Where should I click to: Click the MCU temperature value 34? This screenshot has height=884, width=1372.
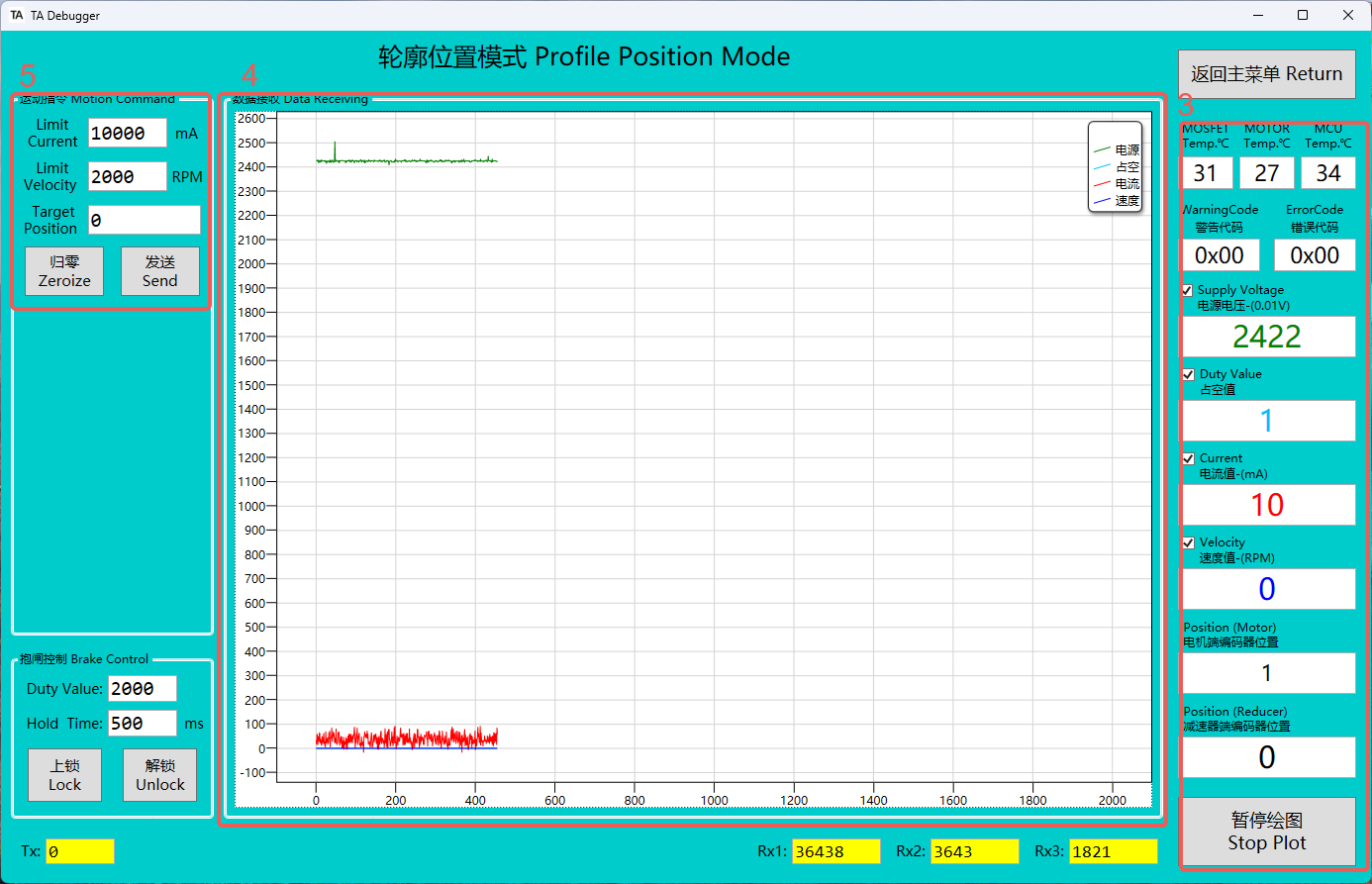pos(1328,173)
